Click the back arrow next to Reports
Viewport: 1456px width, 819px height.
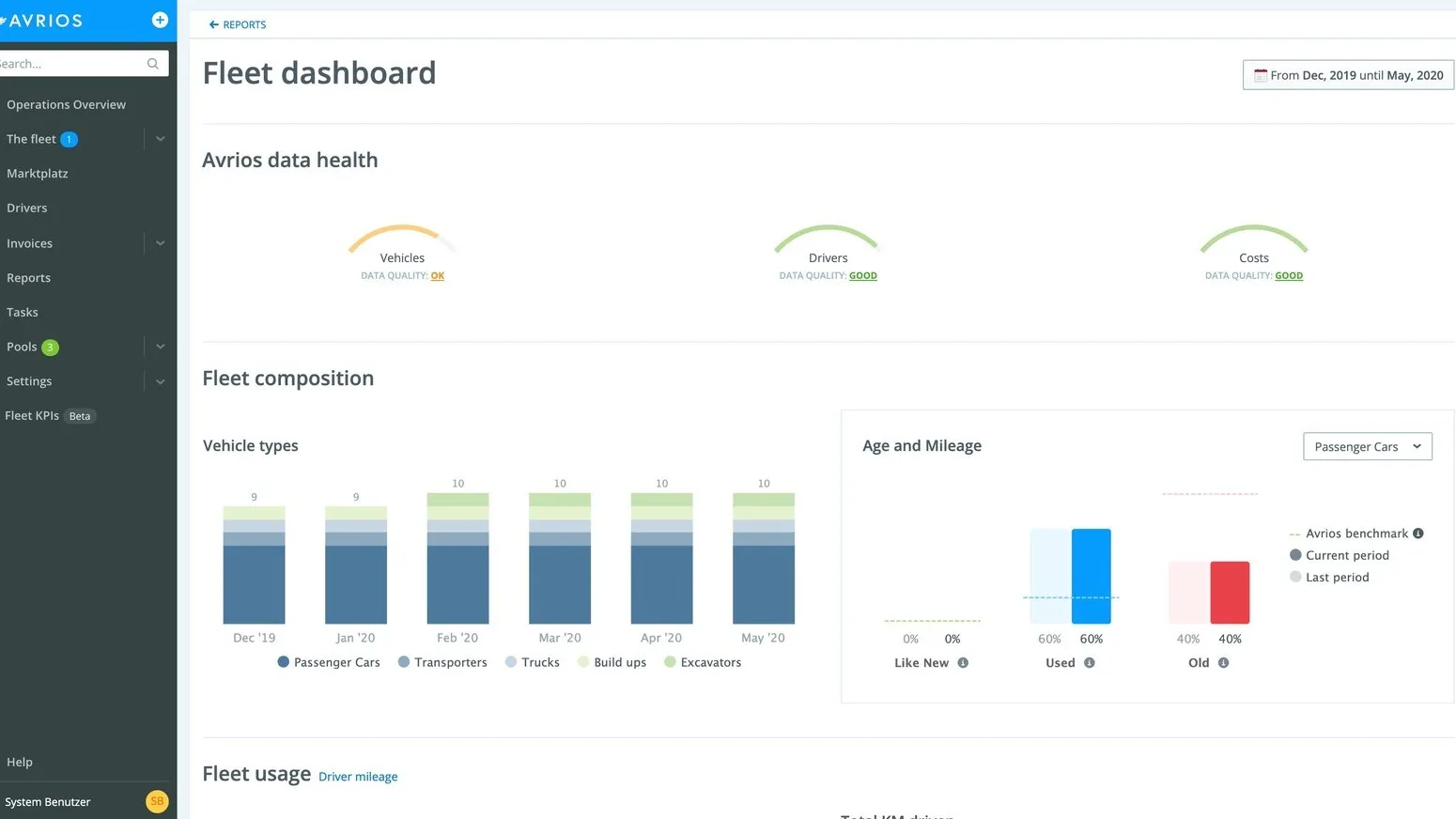coord(213,24)
